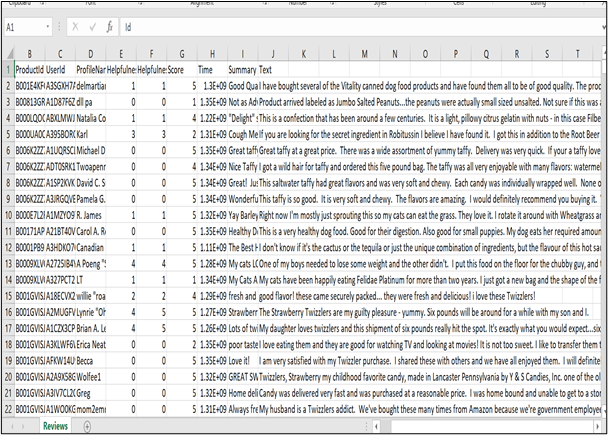Screen dimensions: 608x435
Task: Click the Text header cell
Action: point(273,70)
